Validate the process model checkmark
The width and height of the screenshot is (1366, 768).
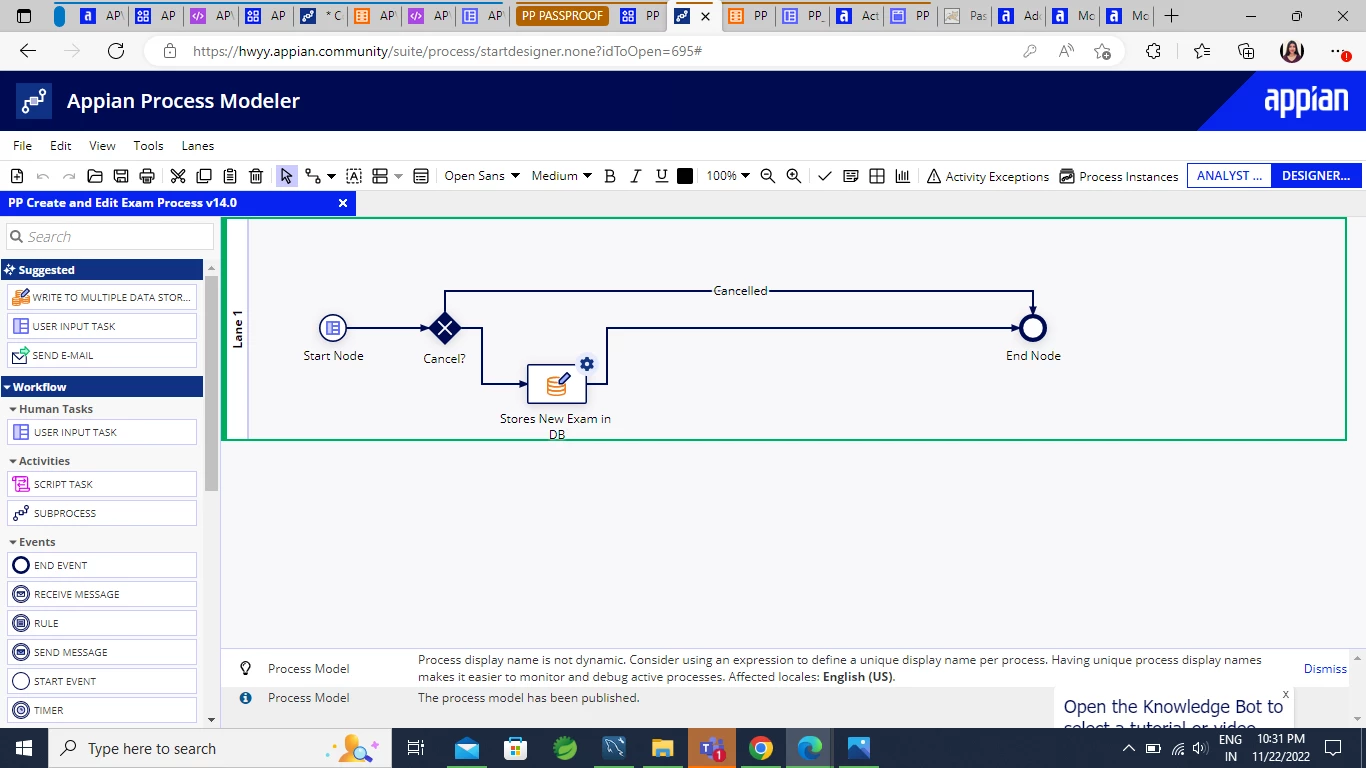[825, 176]
